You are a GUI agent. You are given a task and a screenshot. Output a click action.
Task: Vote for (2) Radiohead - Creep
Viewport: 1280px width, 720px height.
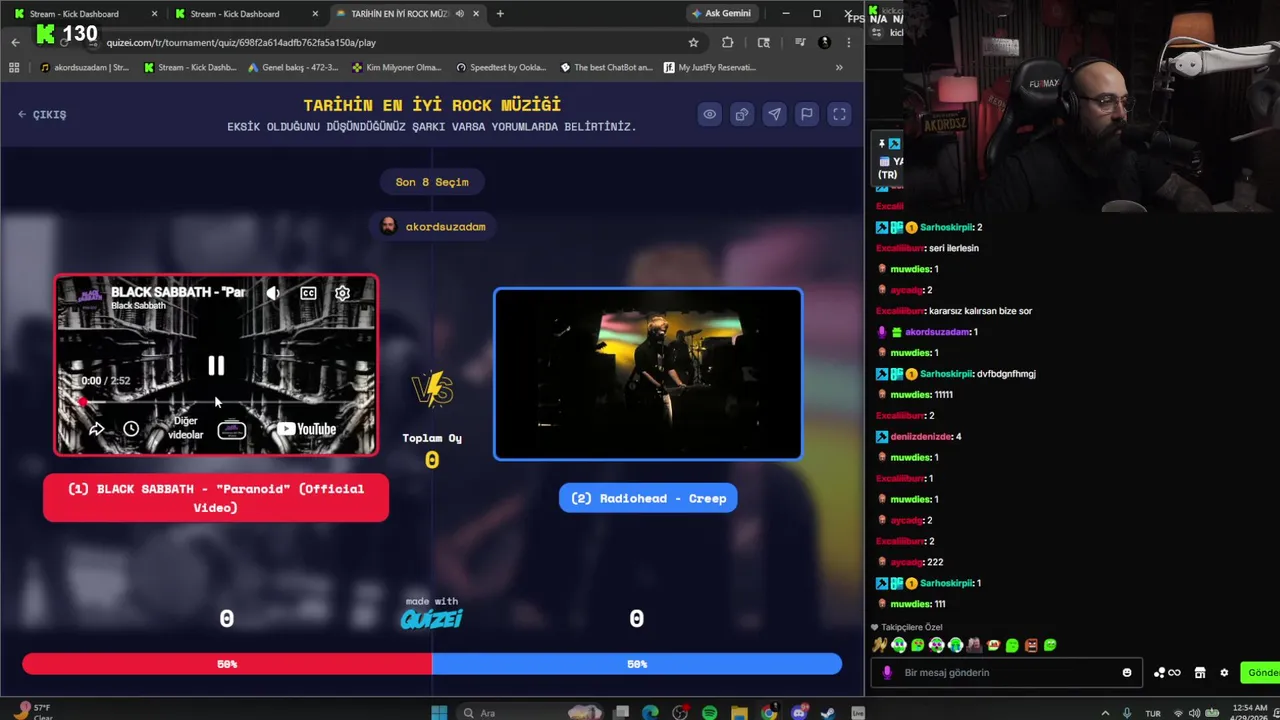click(x=648, y=498)
